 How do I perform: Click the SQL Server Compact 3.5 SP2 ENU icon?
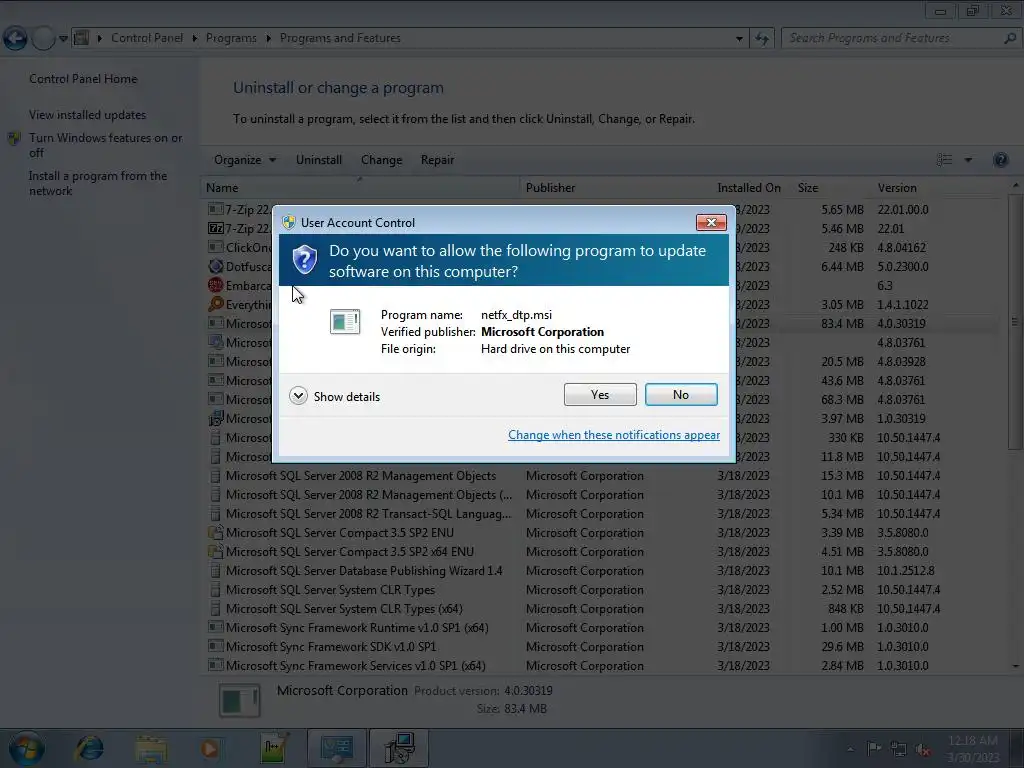pyautogui.click(x=216, y=533)
